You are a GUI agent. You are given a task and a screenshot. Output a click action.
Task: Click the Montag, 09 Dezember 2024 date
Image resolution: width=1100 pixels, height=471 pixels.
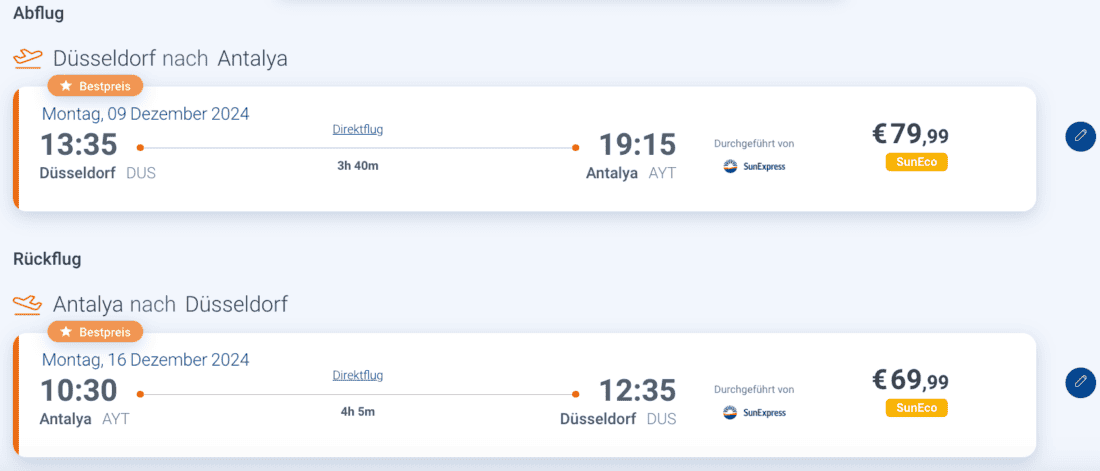146,114
